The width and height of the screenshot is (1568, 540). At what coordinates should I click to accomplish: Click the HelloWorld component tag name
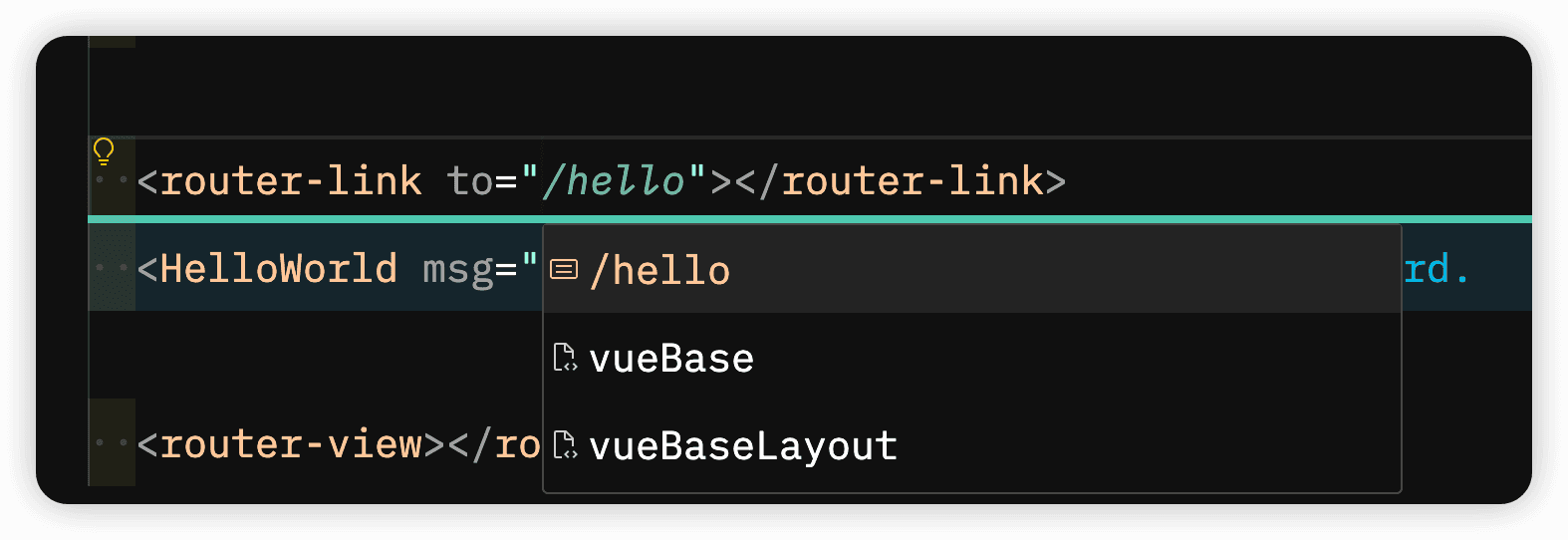pos(278,269)
